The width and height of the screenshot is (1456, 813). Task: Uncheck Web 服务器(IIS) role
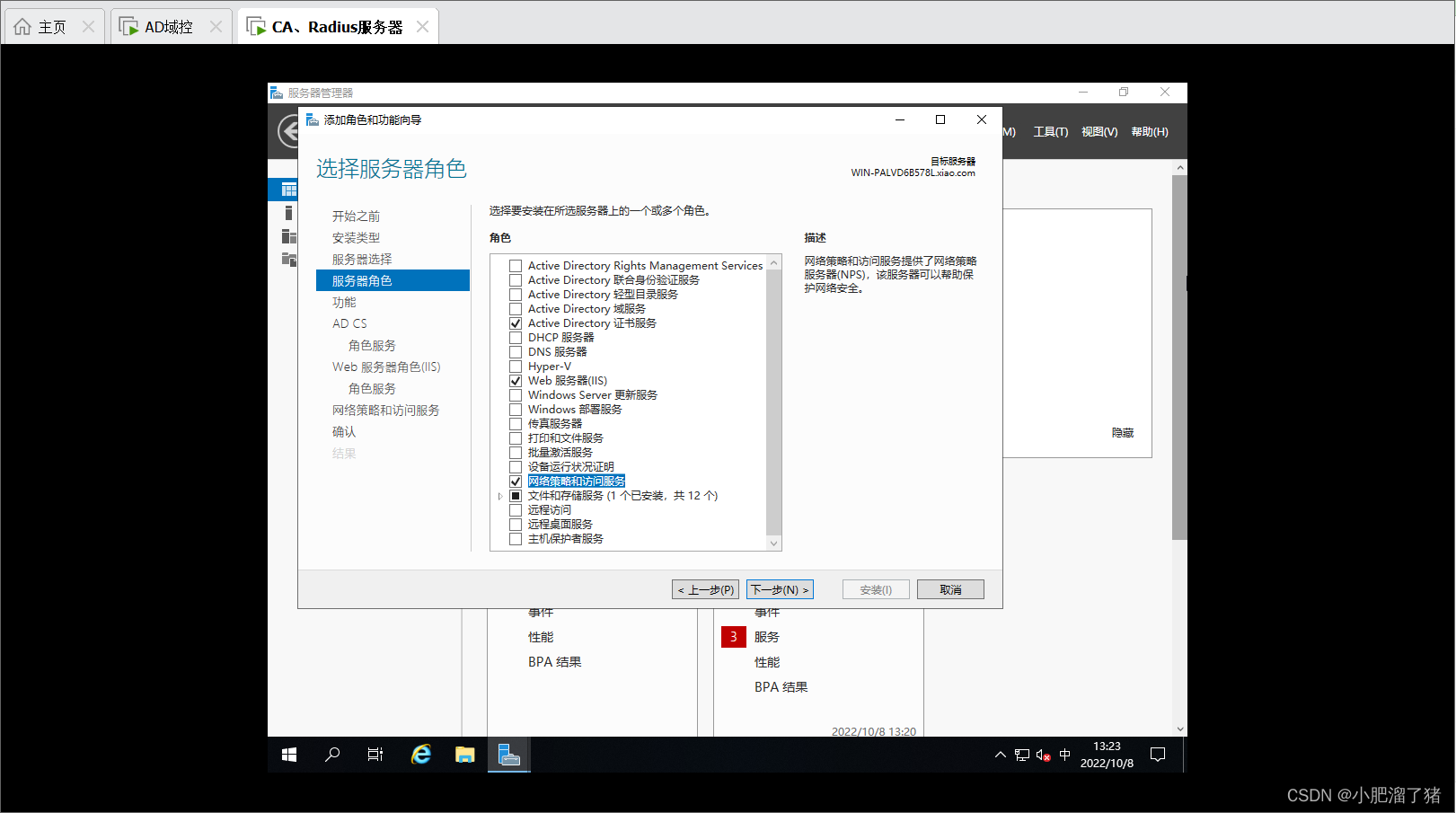click(x=516, y=381)
